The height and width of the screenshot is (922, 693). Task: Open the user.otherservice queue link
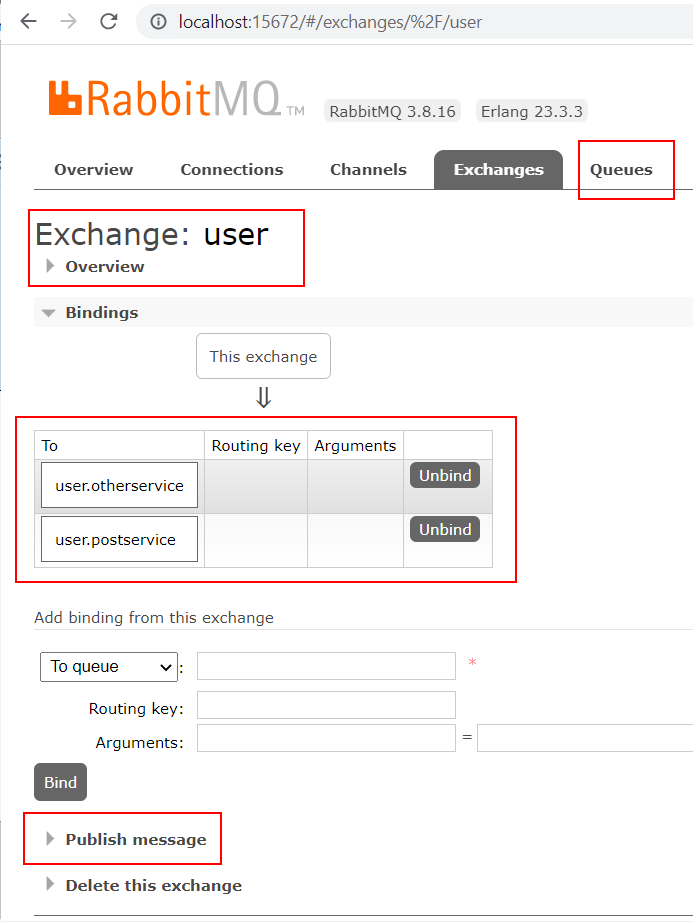(x=119, y=486)
